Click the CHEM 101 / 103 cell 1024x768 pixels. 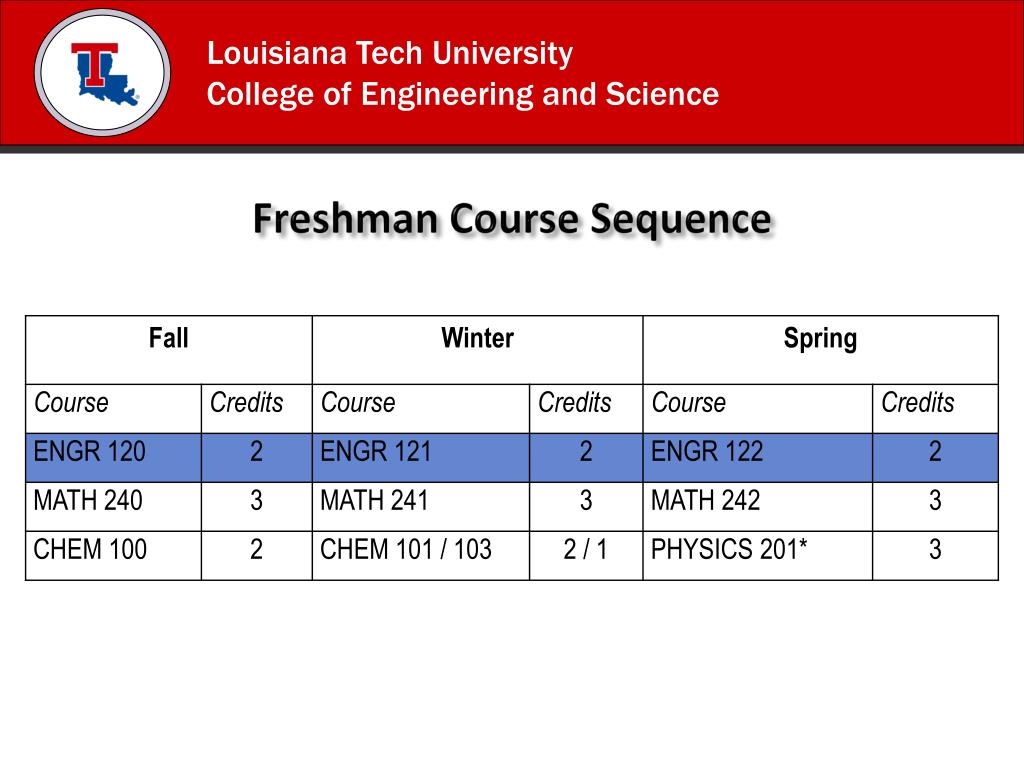click(x=406, y=549)
